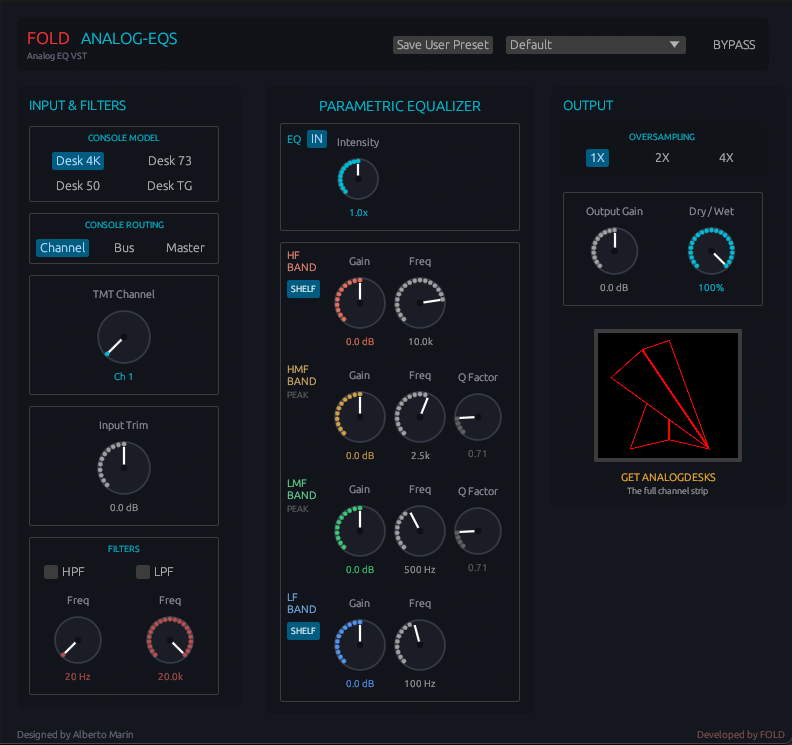Click the 10.0k HF frequency value
Screen dimensions: 792x745
(420, 342)
